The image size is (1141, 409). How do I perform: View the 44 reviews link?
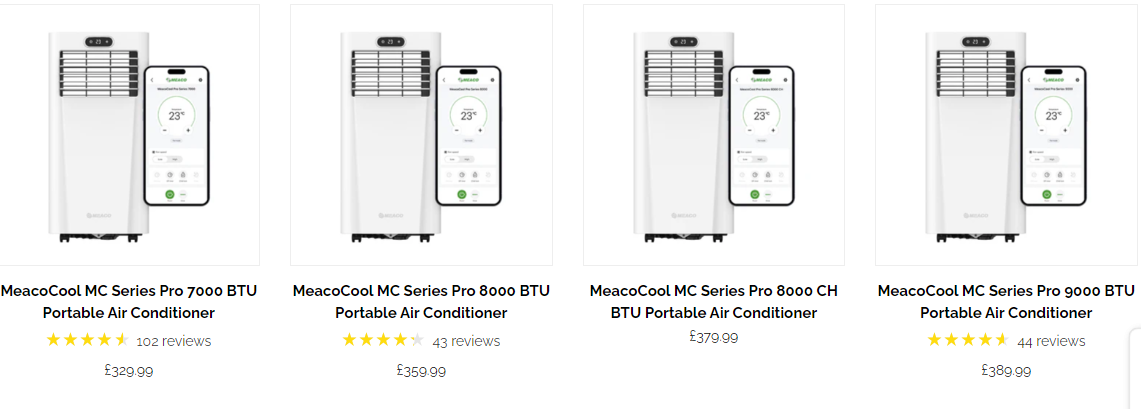click(1051, 341)
